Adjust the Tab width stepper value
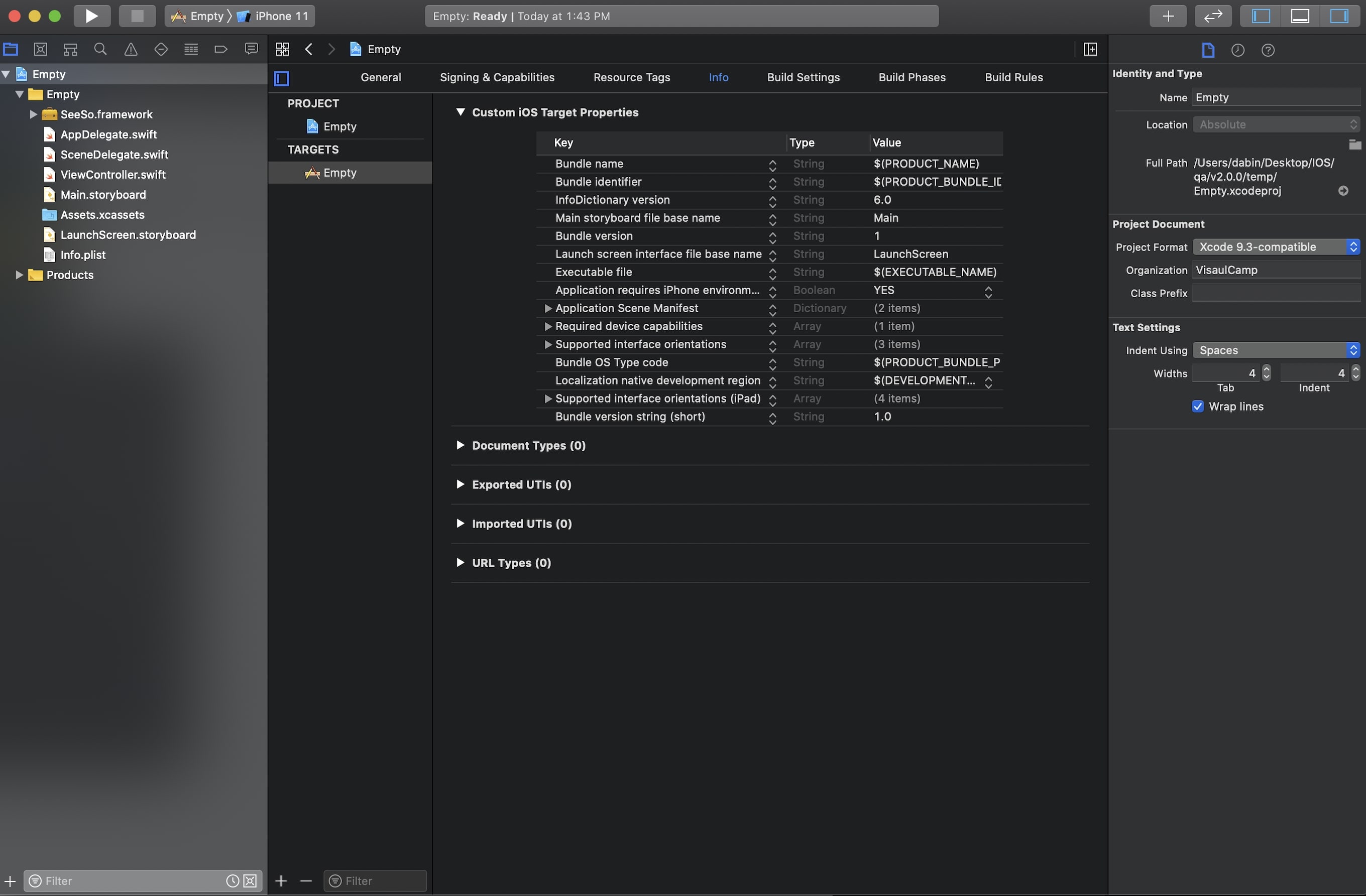Screen dimensions: 1366x896 click(1266, 372)
